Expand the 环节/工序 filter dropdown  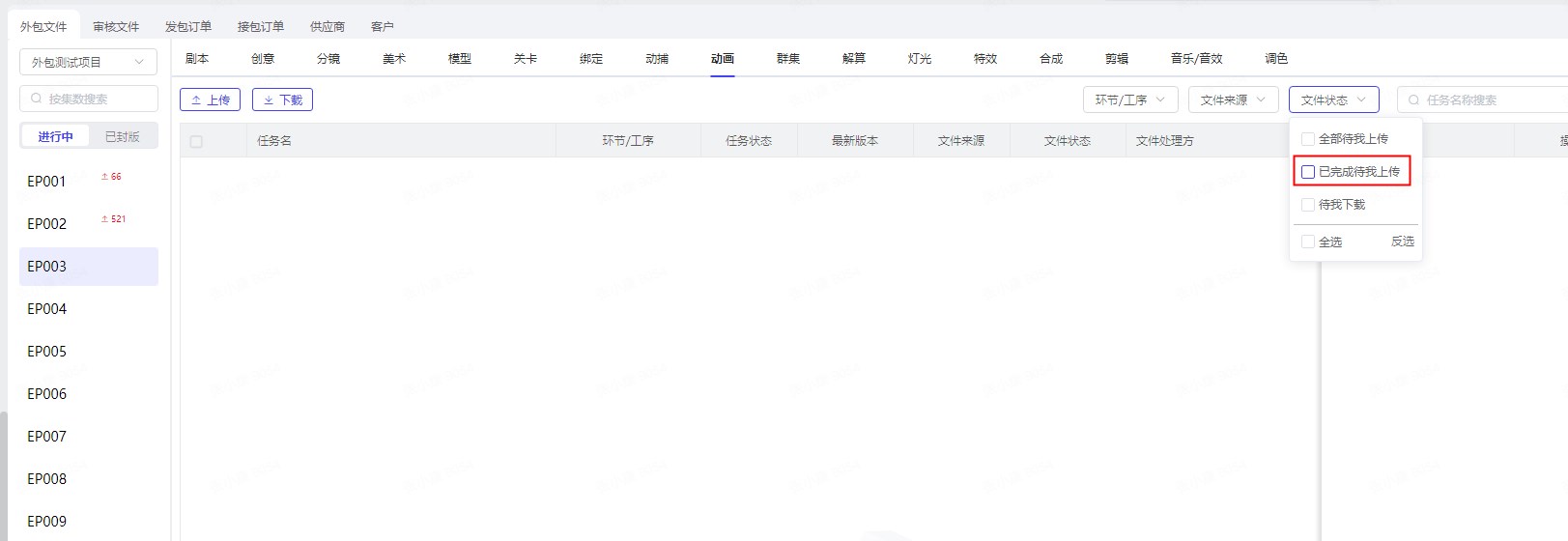tap(1130, 100)
